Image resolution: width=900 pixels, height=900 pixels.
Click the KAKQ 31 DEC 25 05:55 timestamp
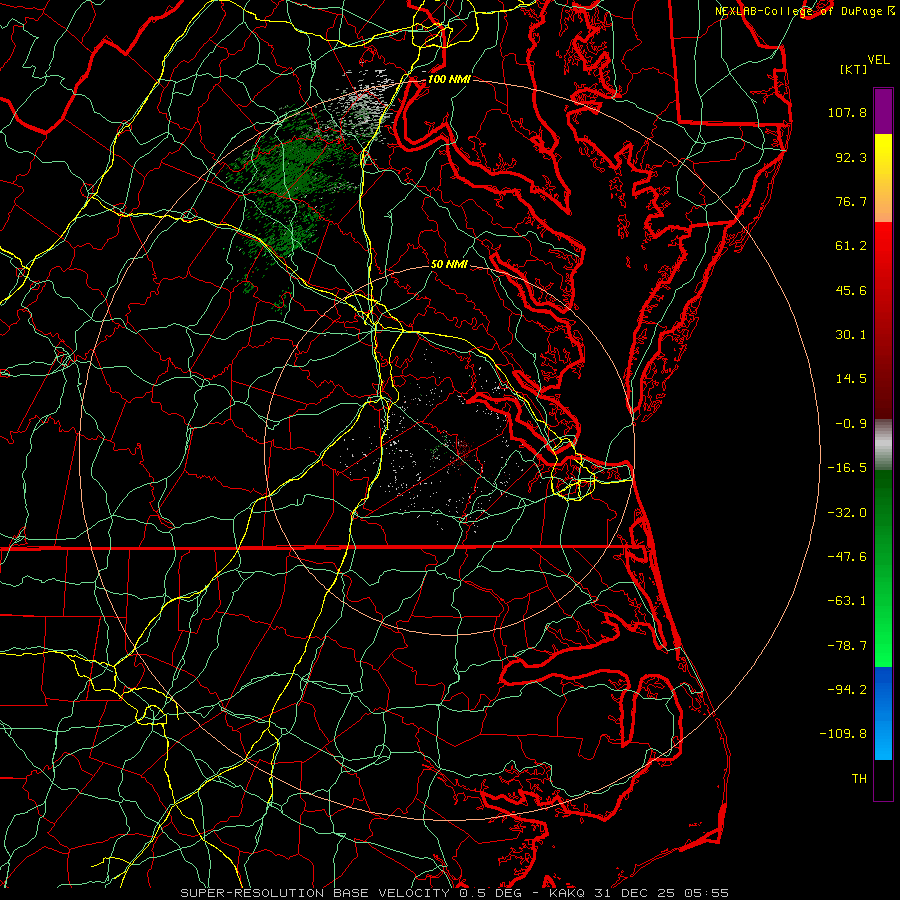[639, 893]
